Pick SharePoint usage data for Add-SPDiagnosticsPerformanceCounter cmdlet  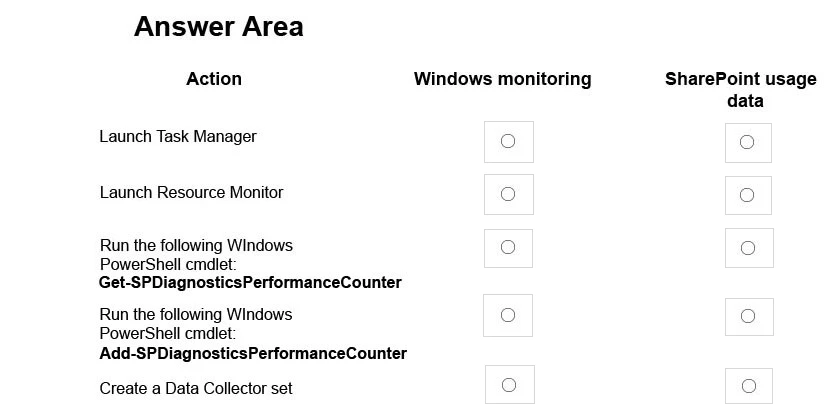click(748, 316)
